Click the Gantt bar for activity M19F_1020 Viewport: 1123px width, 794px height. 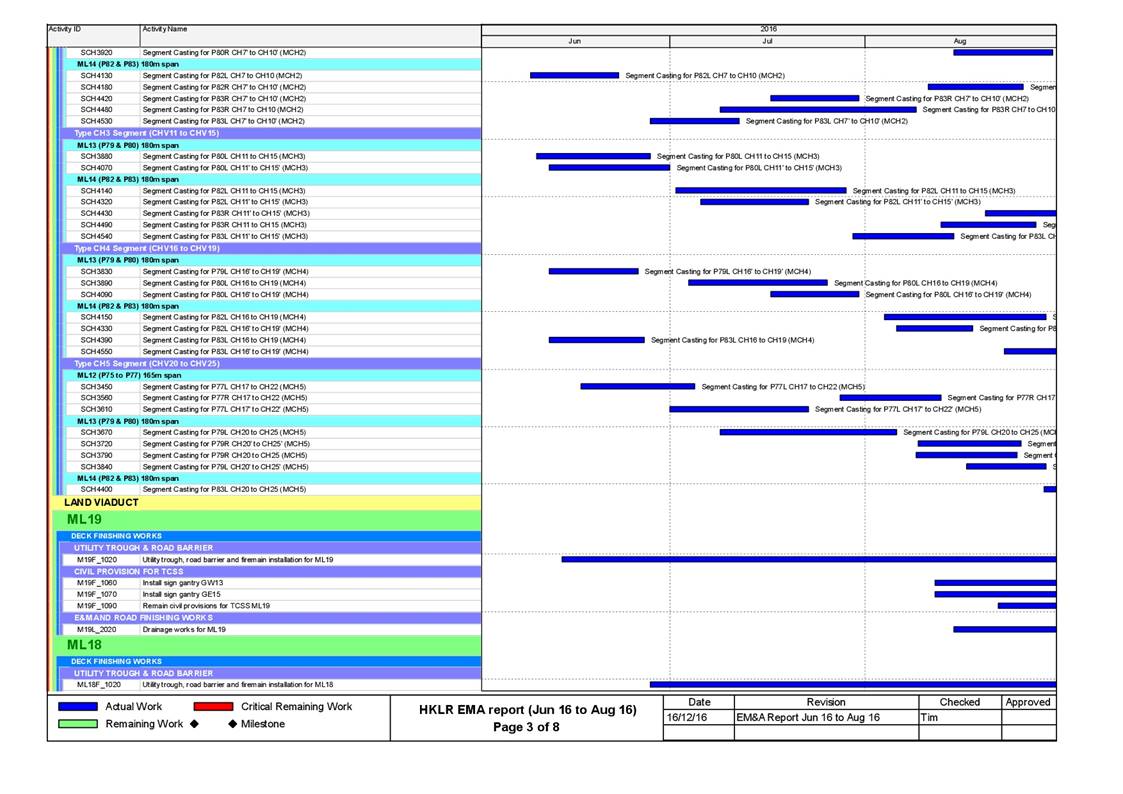coord(809,559)
